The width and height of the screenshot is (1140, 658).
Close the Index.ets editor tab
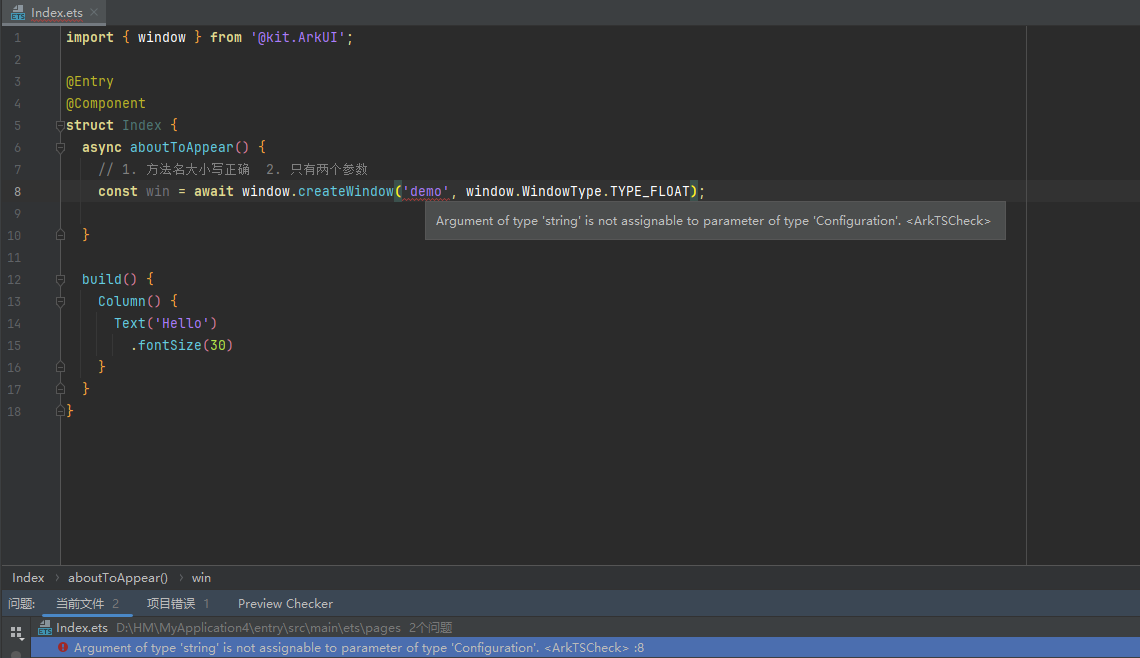[95, 12]
